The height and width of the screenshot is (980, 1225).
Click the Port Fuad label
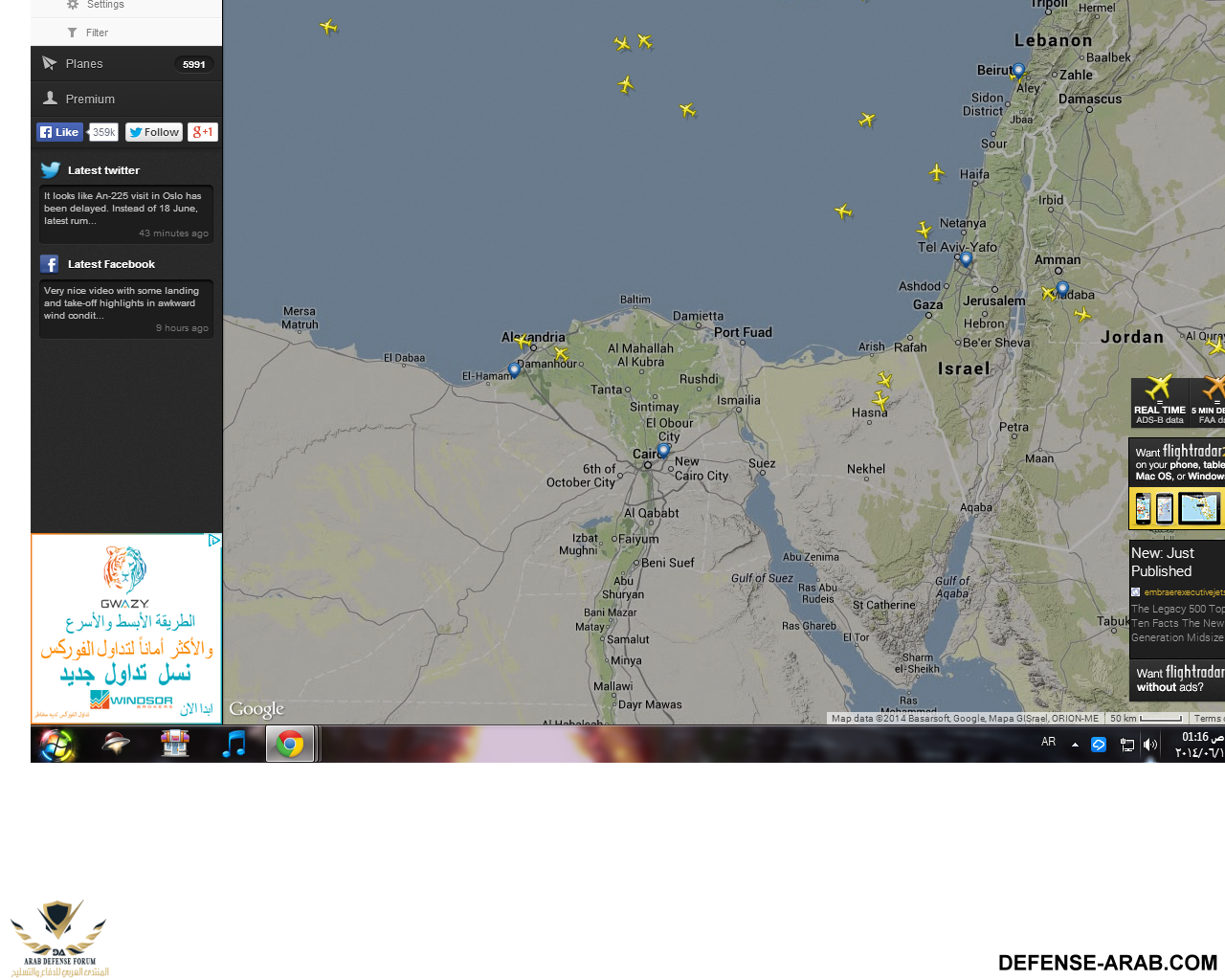coord(743,332)
